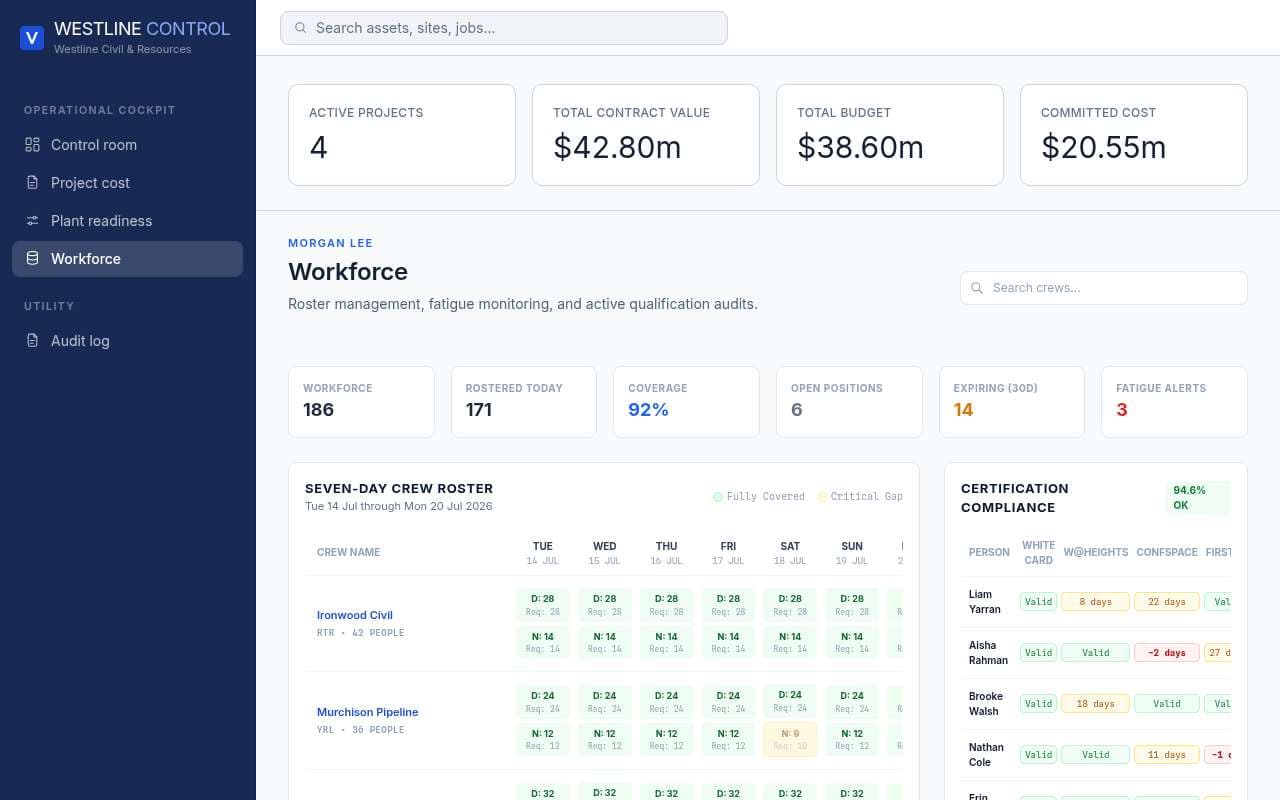Click the Project cost document icon
Viewport: 1280px width, 800px height.
click(32, 183)
